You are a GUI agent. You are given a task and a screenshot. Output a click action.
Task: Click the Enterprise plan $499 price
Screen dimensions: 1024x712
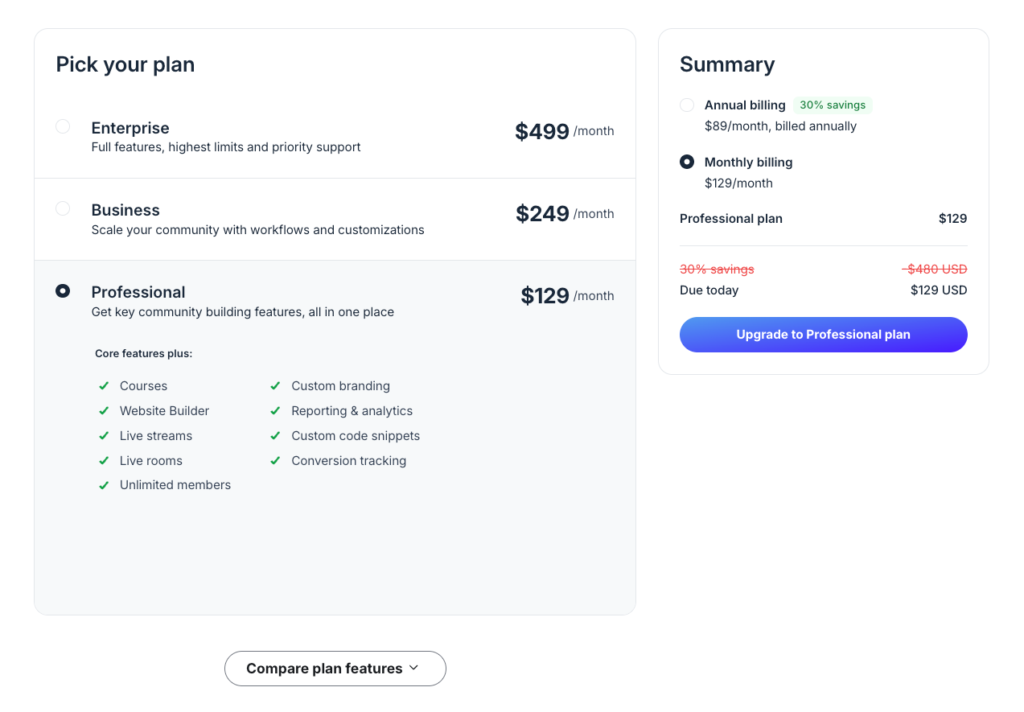click(x=542, y=132)
